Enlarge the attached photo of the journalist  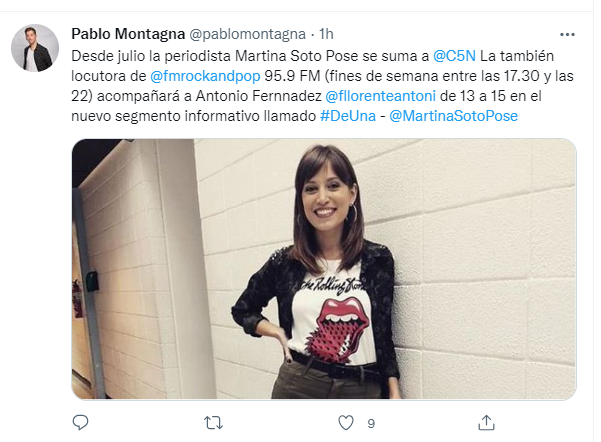click(x=324, y=269)
